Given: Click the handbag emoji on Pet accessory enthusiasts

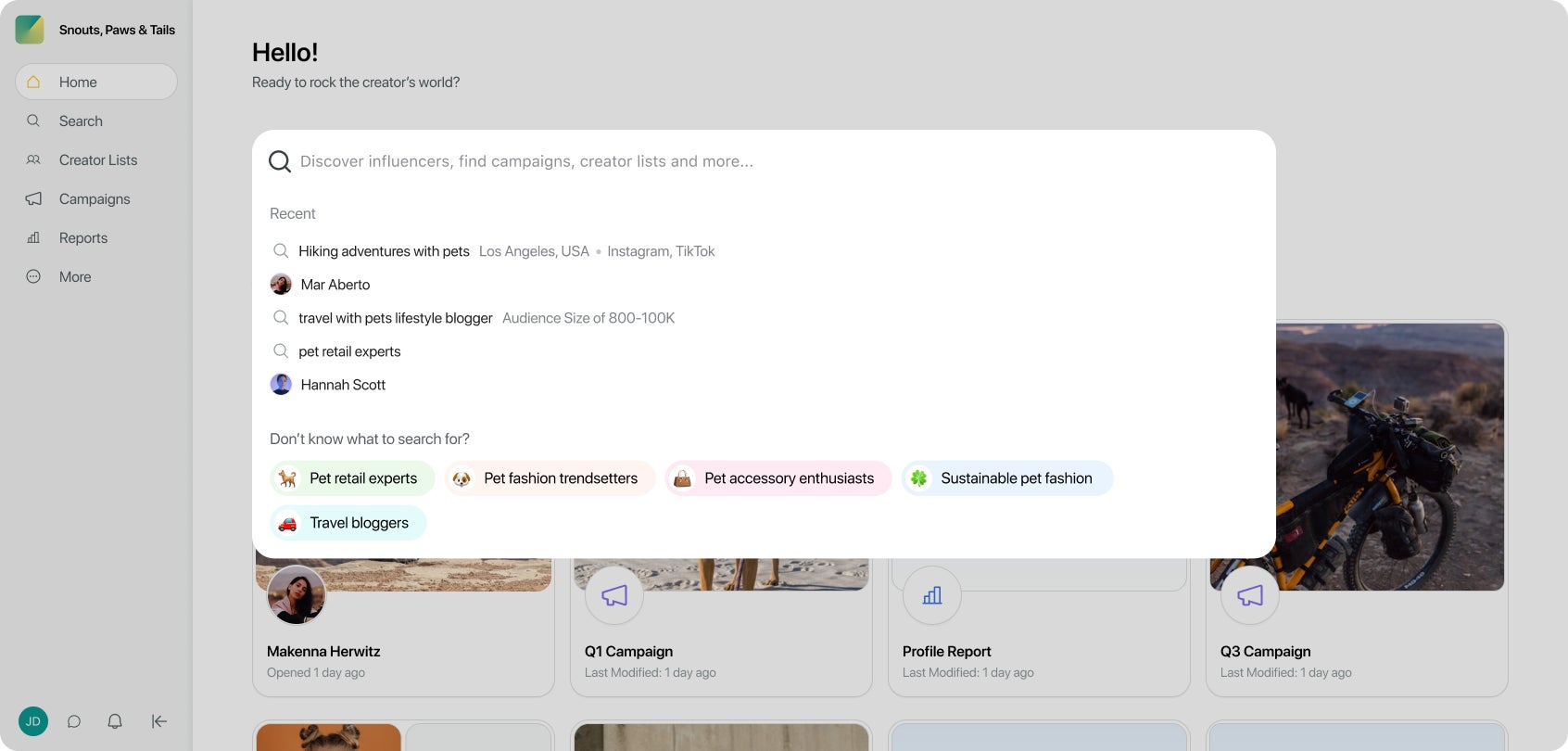Looking at the screenshot, I should (x=682, y=478).
